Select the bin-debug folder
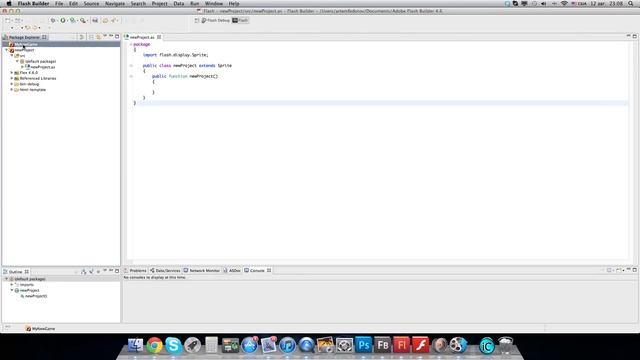 (29, 84)
